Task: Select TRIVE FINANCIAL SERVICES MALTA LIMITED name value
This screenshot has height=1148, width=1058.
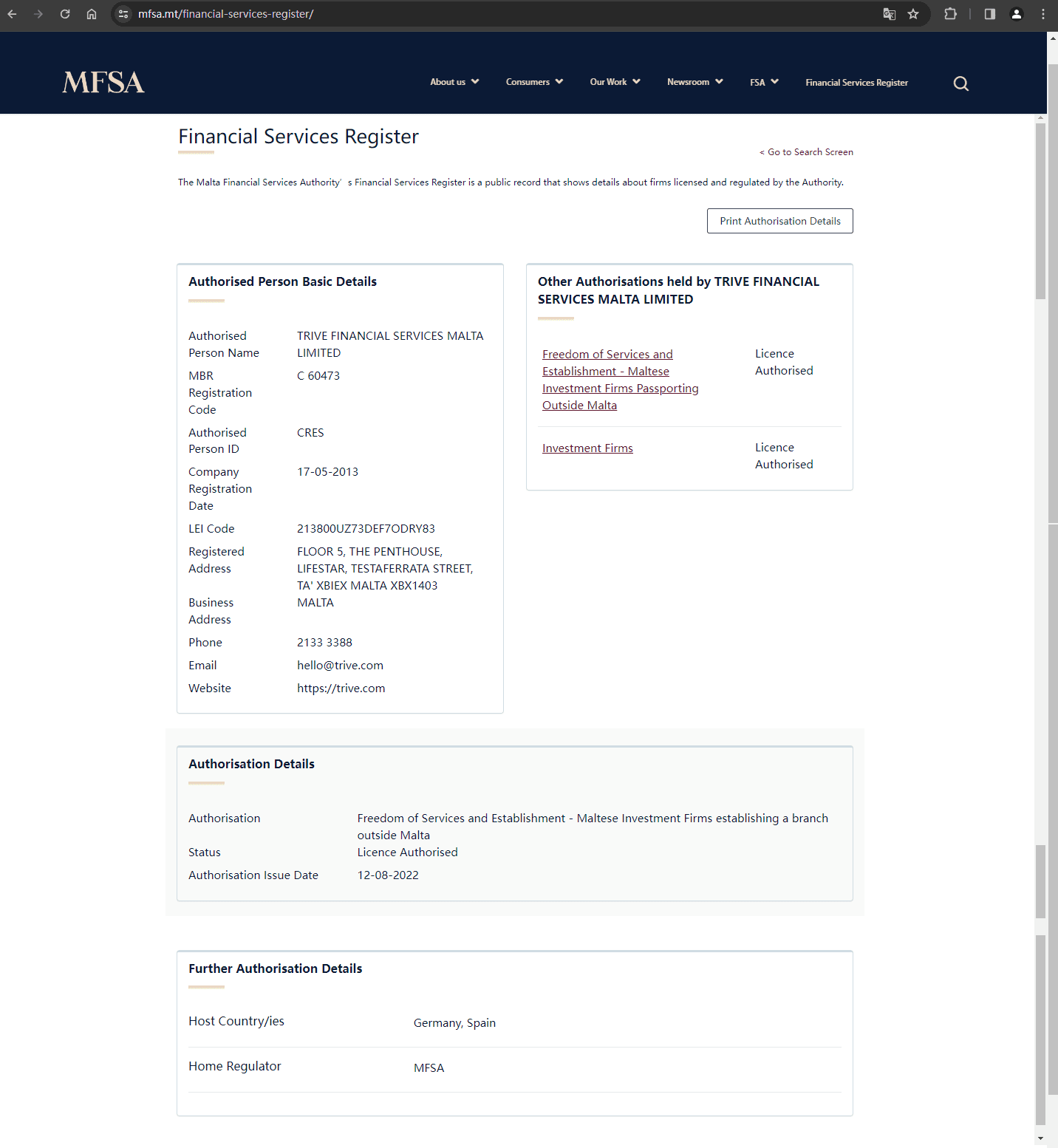Action: (x=390, y=345)
